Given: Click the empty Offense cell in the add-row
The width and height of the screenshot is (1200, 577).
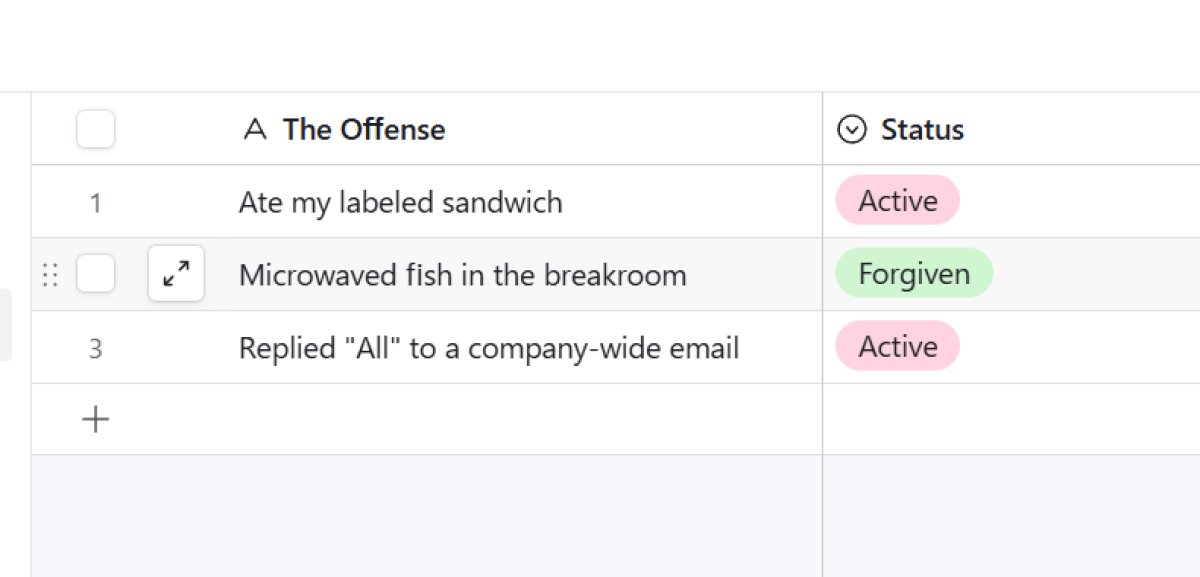Looking at the screenshot, I should pos(520,420).
